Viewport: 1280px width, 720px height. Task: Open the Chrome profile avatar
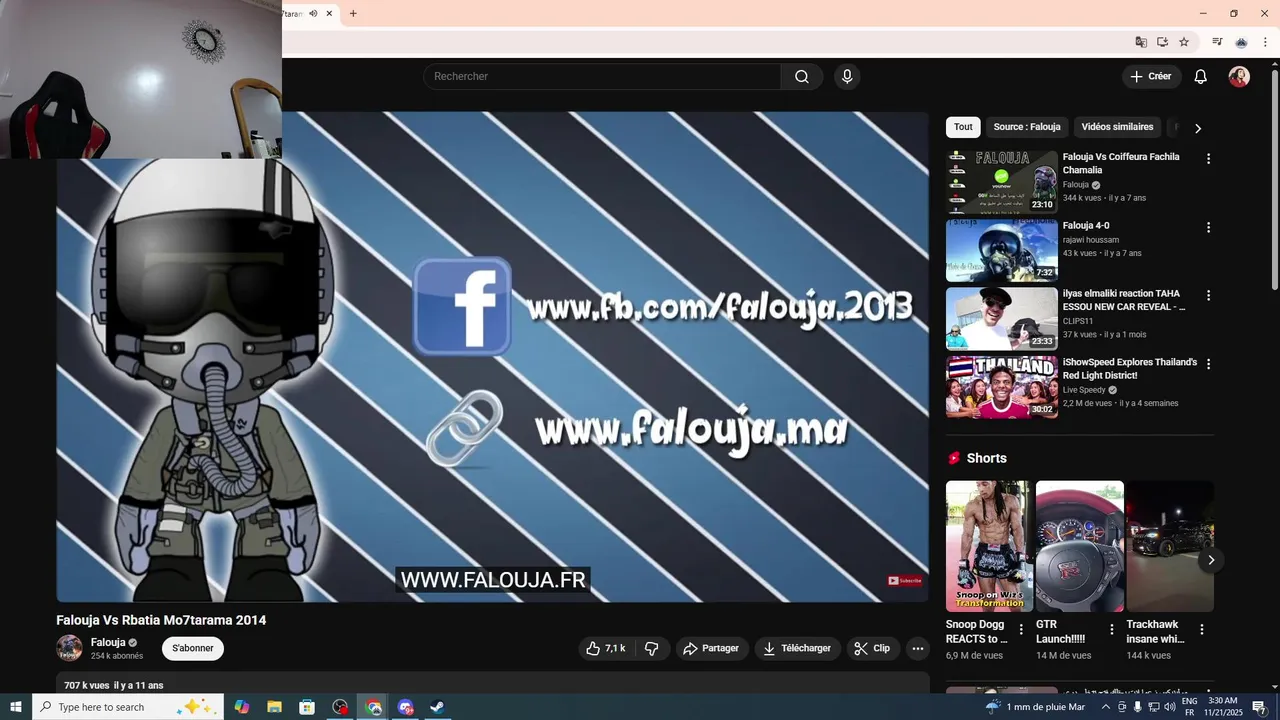coord(1241,42)
